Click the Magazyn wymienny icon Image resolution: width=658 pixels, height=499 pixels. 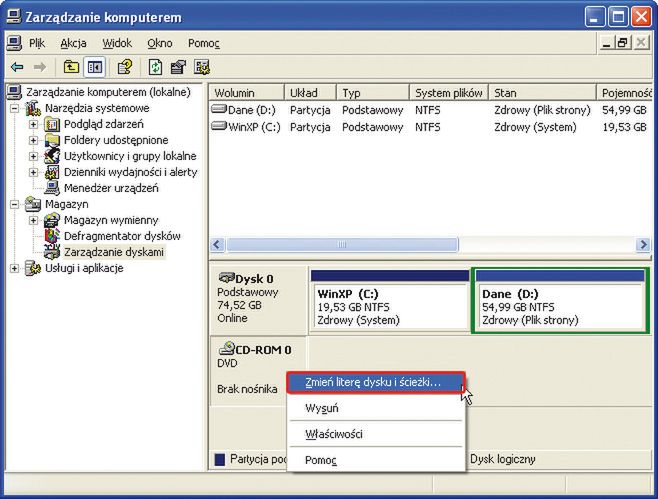coord(52,220)
